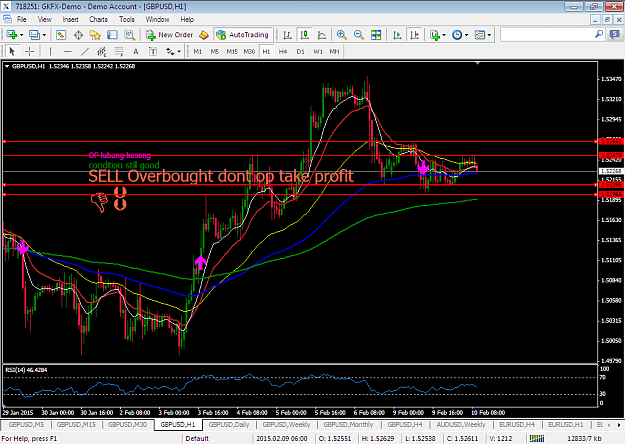Open the Strategy Tester magnifier icon
This screenshot has width=625, height=444.
[x=130, y=35]
